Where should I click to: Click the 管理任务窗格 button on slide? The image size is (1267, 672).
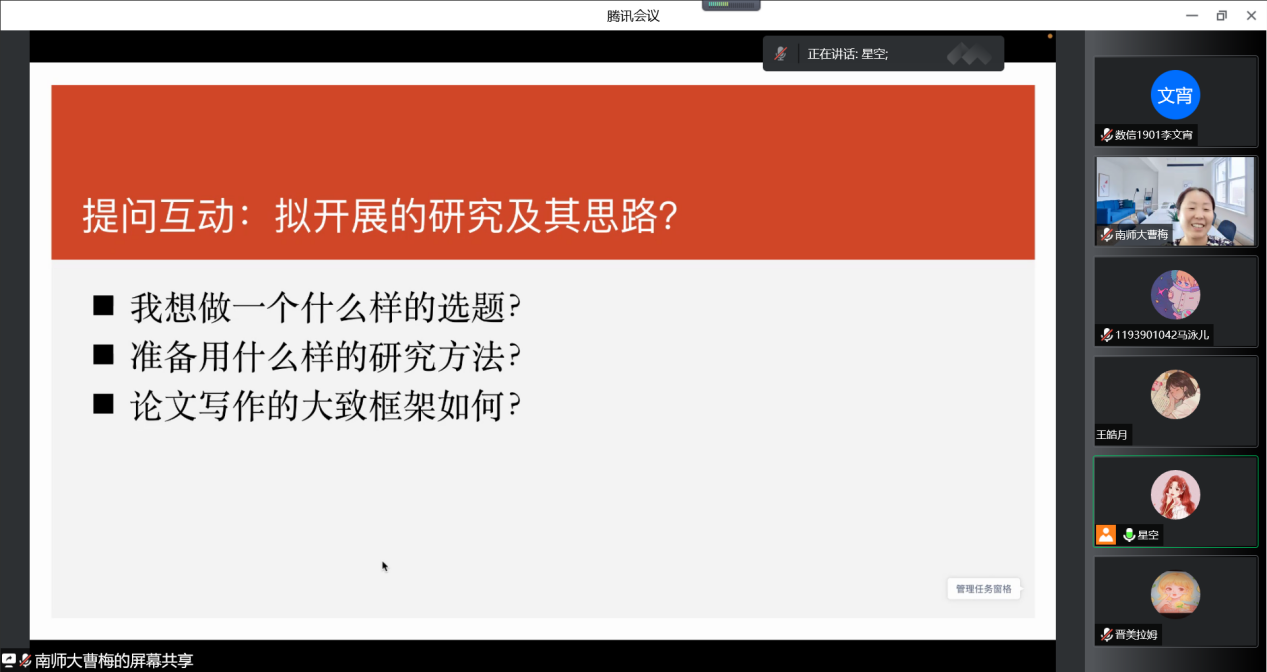(983, 589)
